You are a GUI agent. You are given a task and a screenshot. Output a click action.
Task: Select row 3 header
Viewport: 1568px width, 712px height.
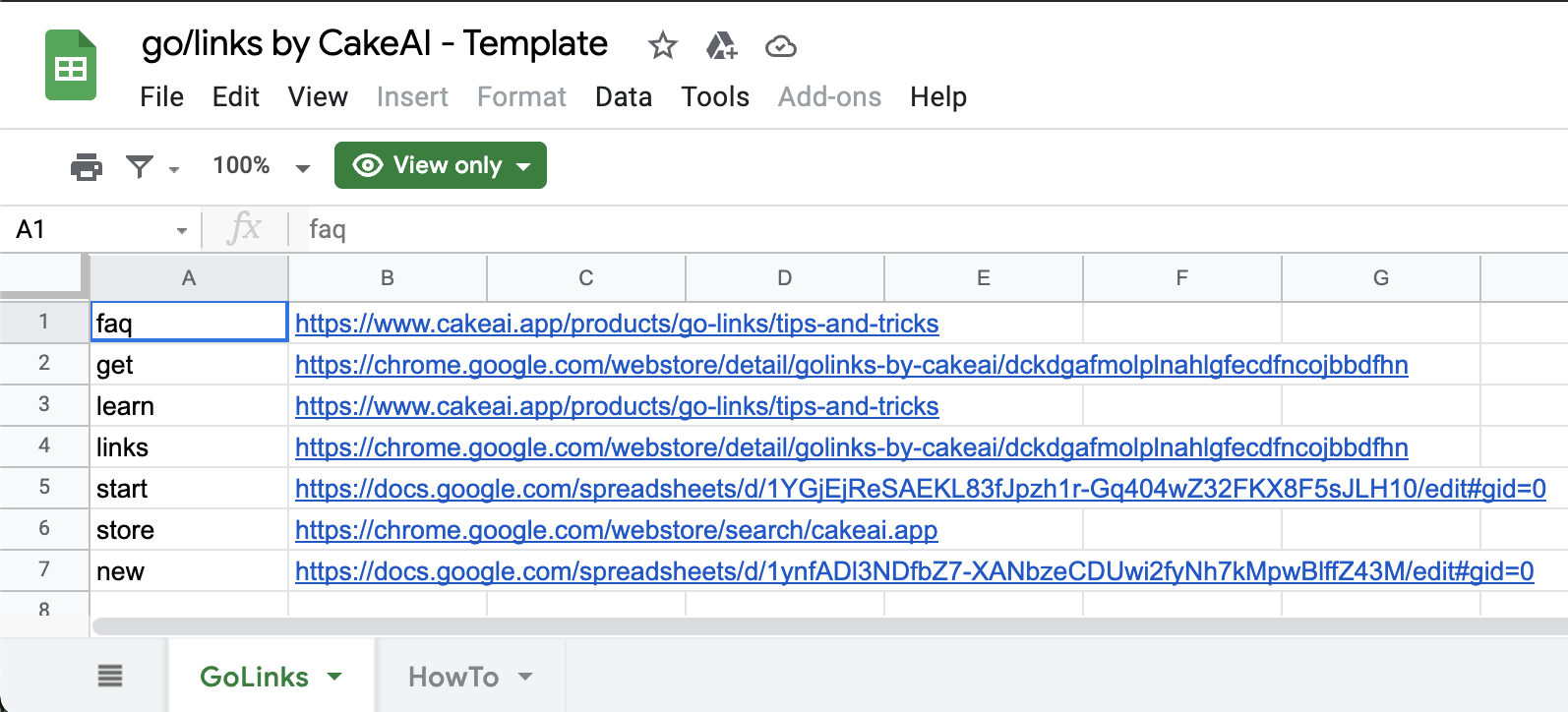point(44,404)
